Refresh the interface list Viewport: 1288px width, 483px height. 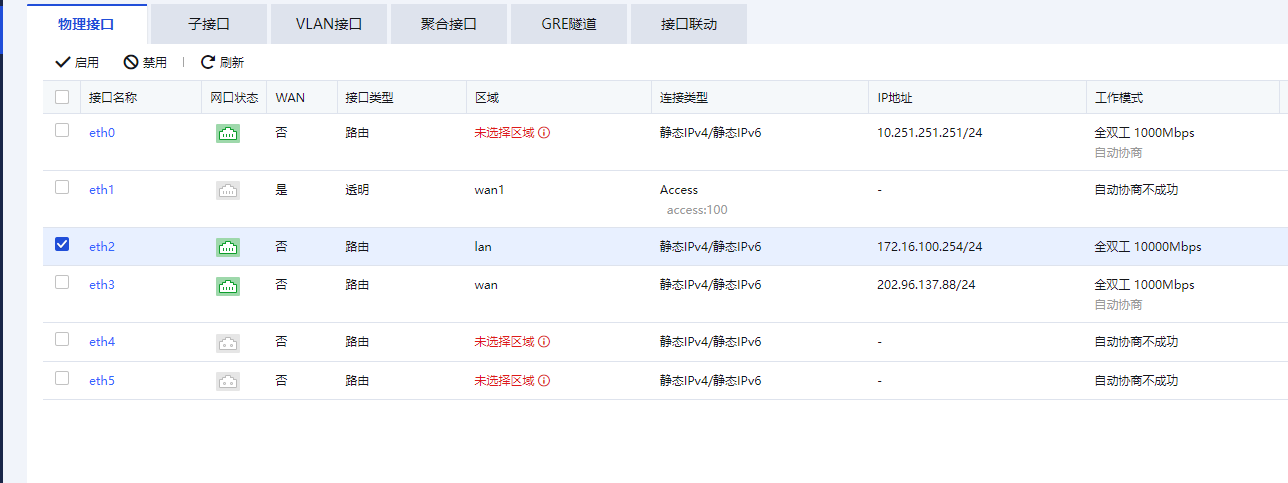coord(222,62)
